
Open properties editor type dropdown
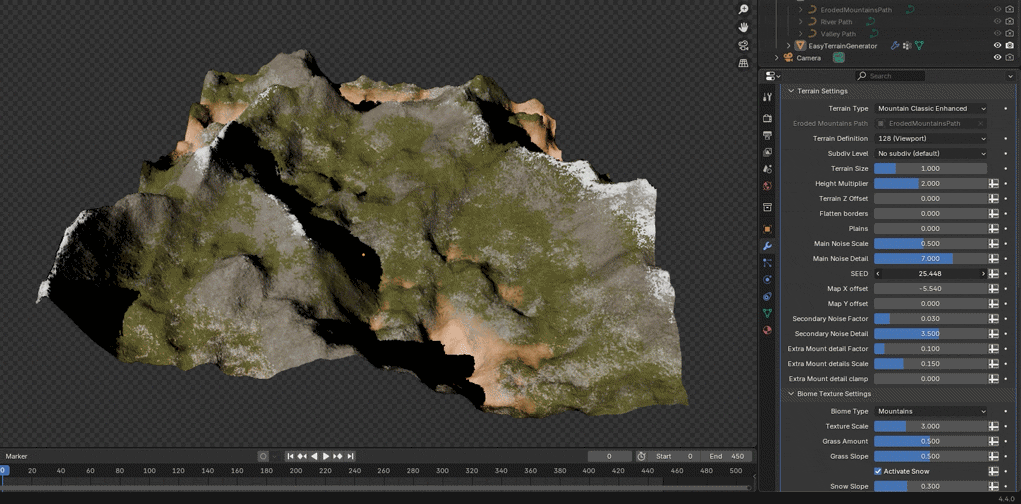point(773,76)
